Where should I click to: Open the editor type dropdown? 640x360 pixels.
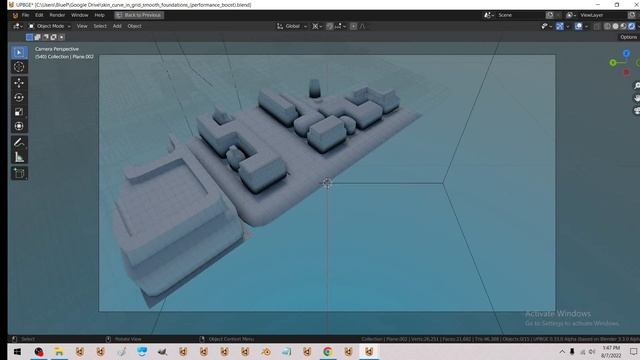(18, 26)
